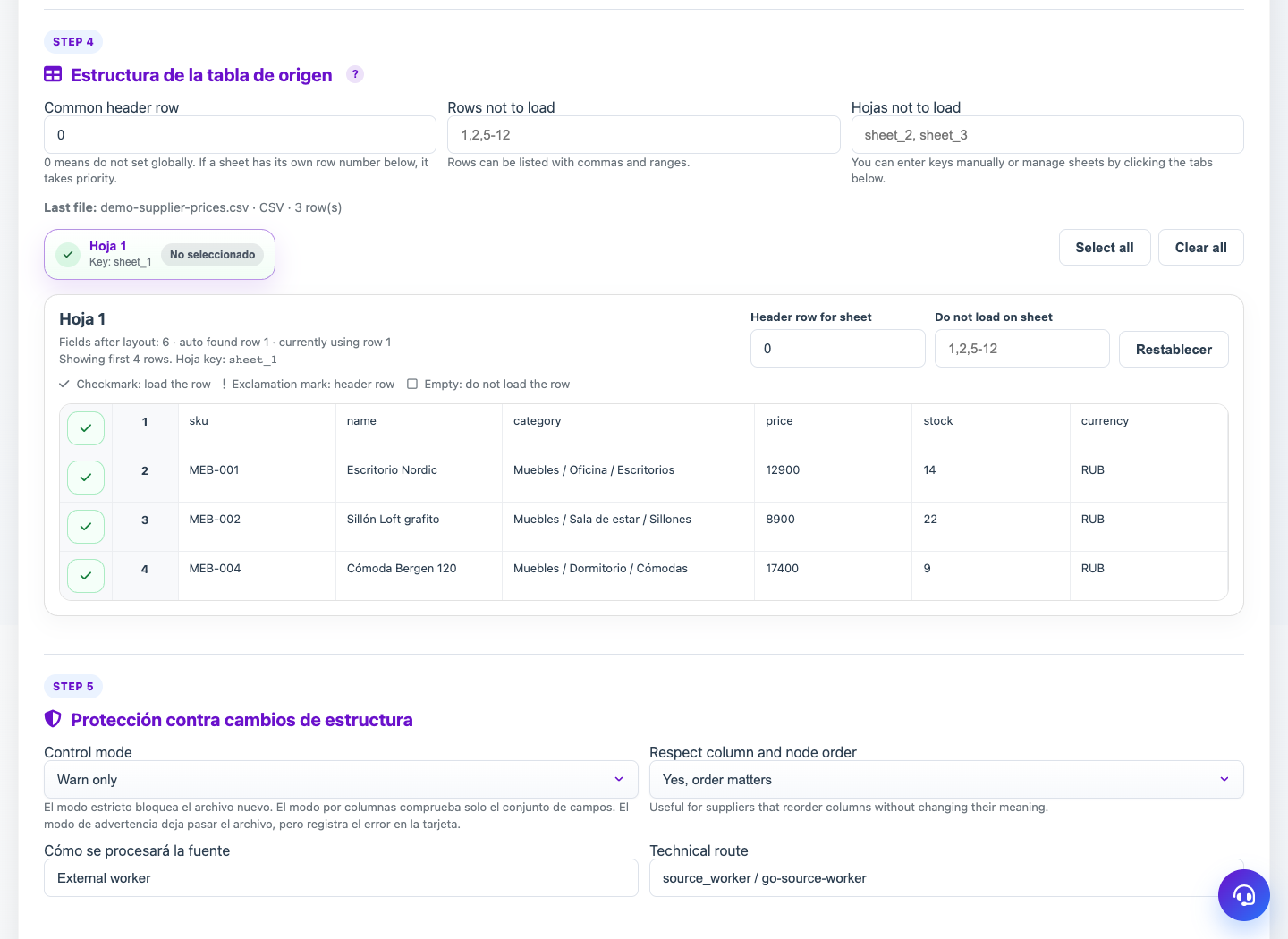
Task: Toggle load checkbox for row MEB-004
Action: pyautogui.click(x=86, y=576)
